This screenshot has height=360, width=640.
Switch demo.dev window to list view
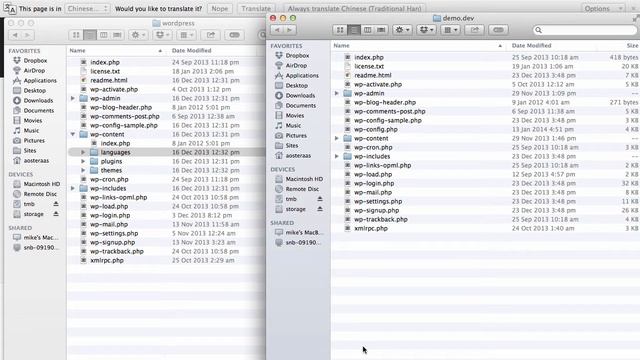pyautogui.click(x=354, y=30)
